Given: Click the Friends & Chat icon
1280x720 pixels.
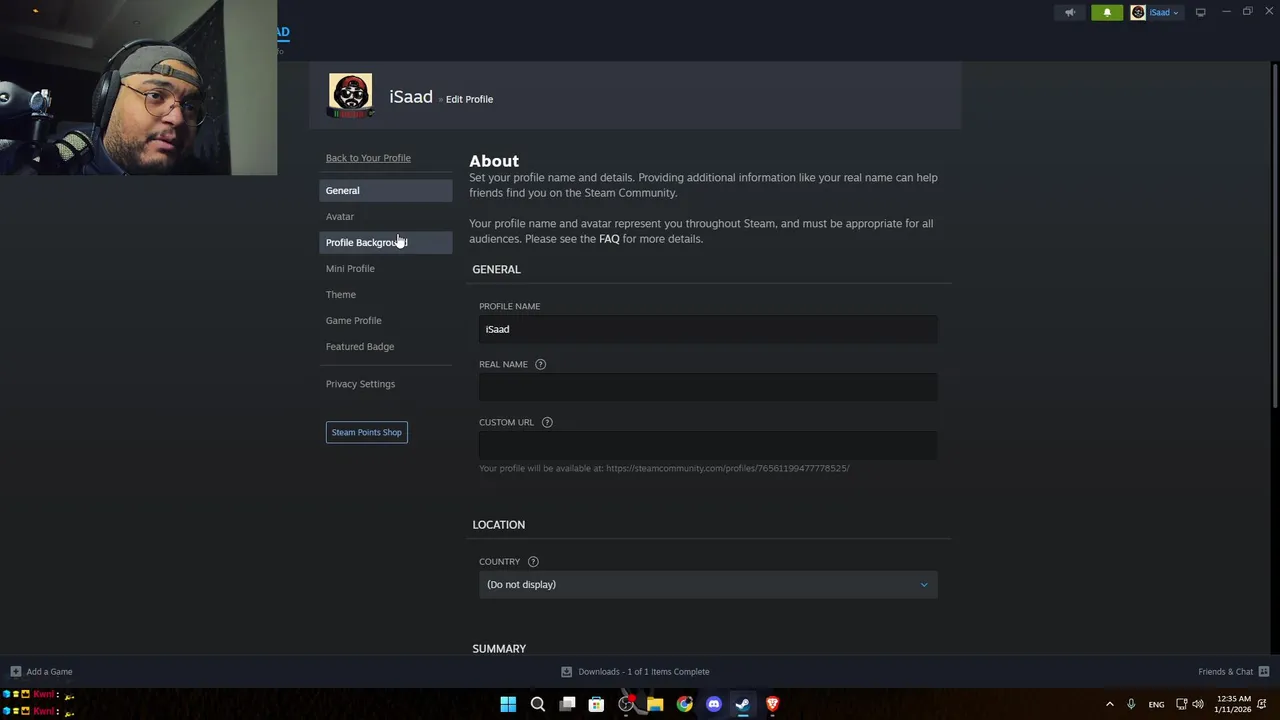Looking at the screenshot, I should [1264, 672].
